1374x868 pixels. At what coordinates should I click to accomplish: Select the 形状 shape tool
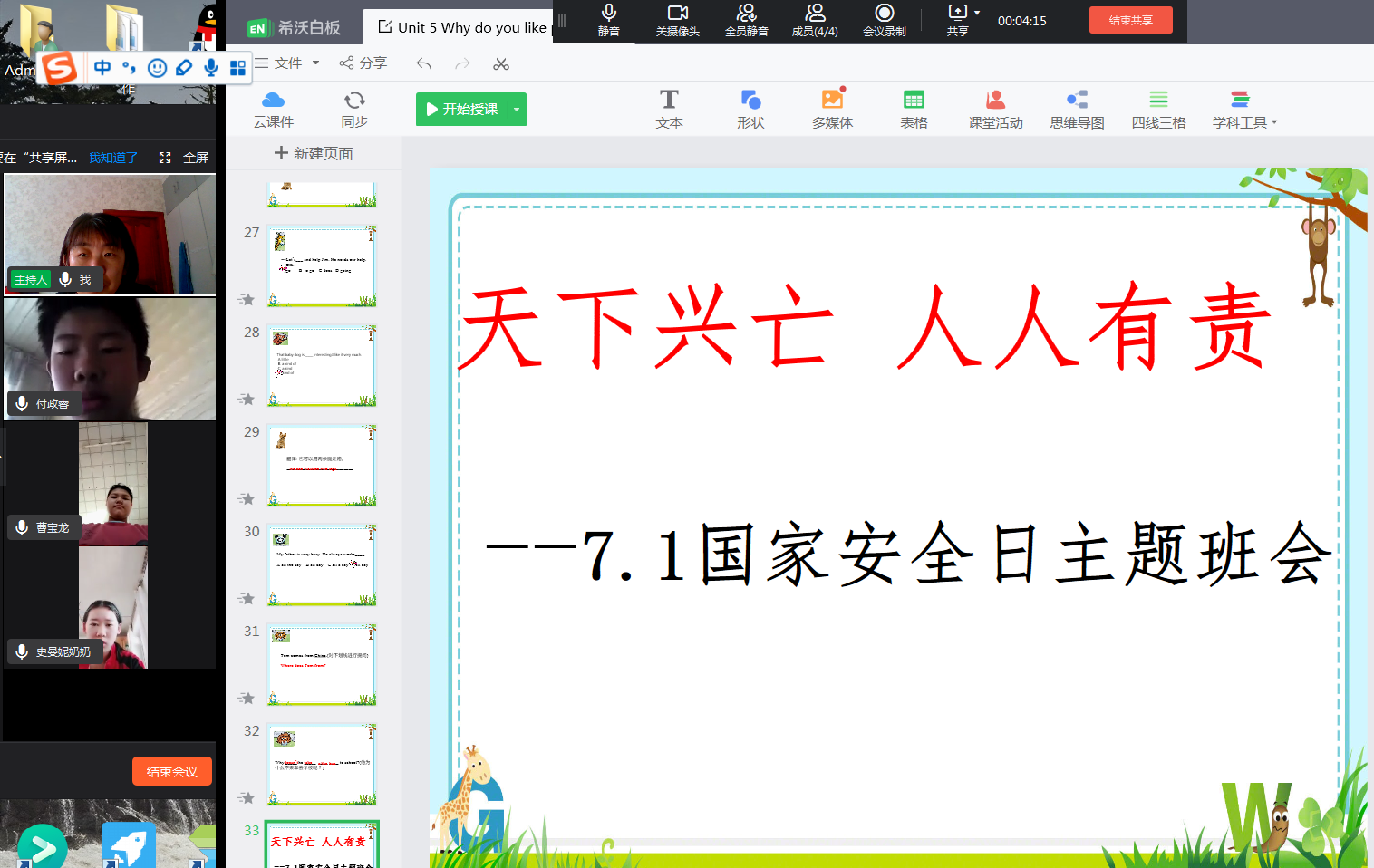[x=750, y=108]
